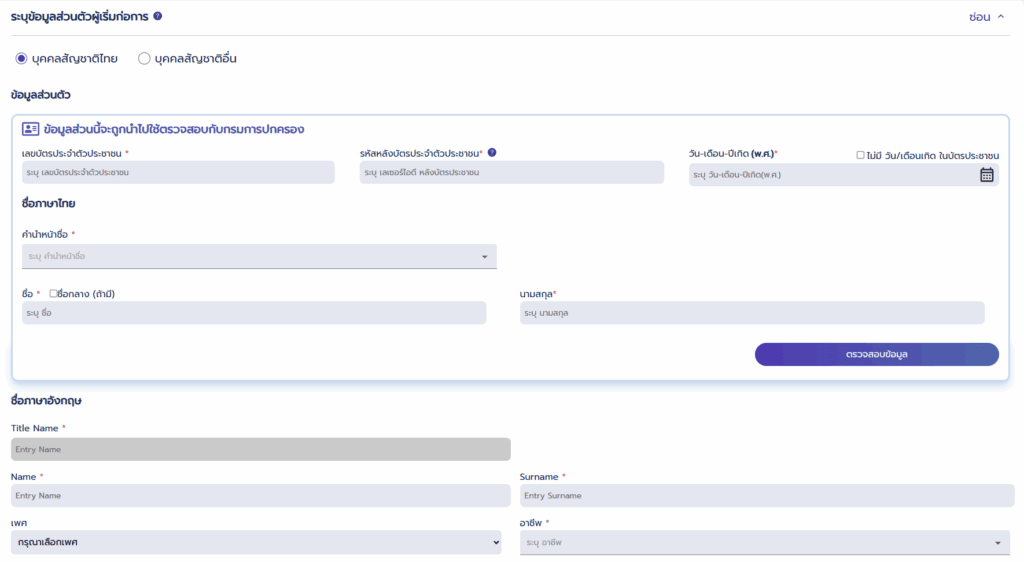Select บุคคลสัญชาติไทย radio option
Image resolution: width=1024 pixels, height=562 pixels.
(22, 59)
